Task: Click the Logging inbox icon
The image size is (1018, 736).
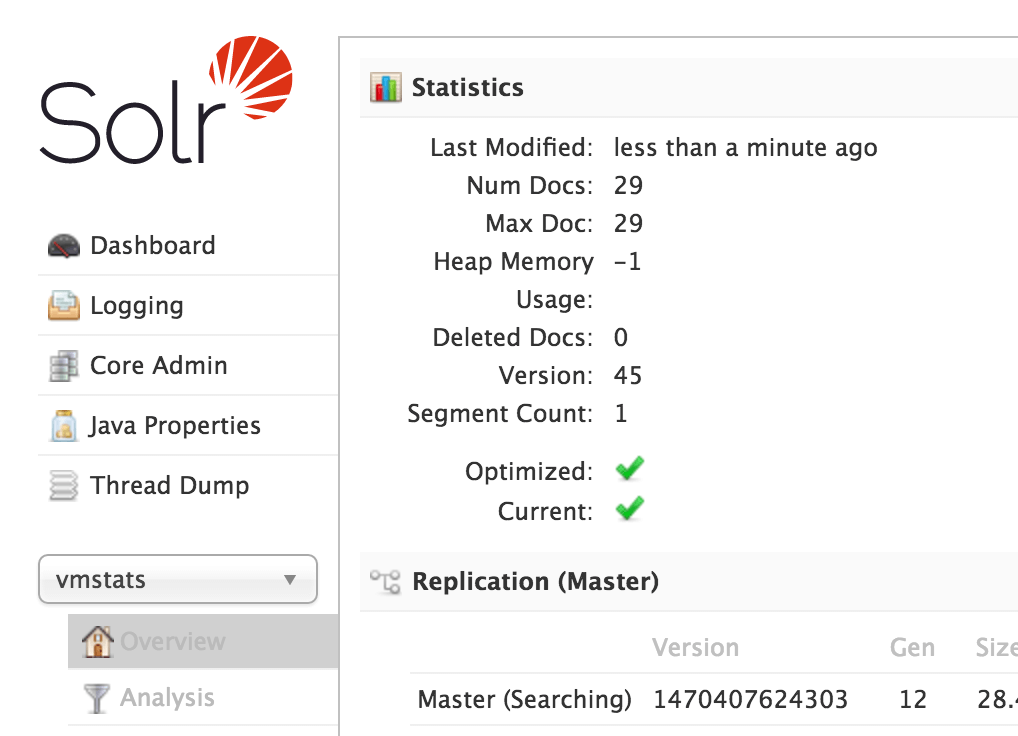Action: (64, 306)
